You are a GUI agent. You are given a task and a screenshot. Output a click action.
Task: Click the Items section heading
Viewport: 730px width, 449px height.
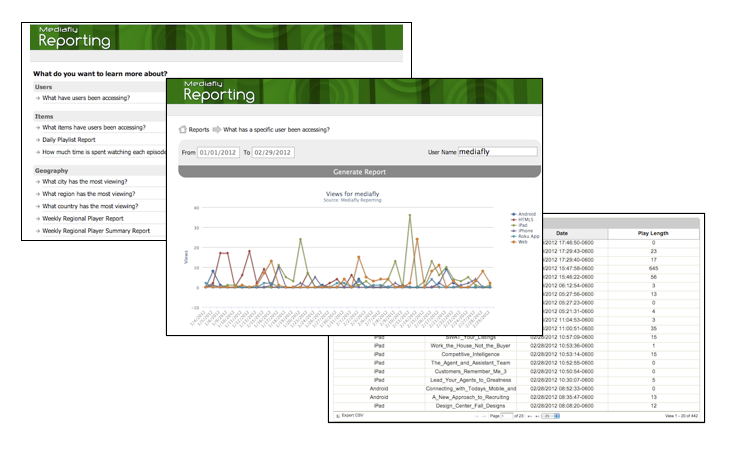pos(44,116)
